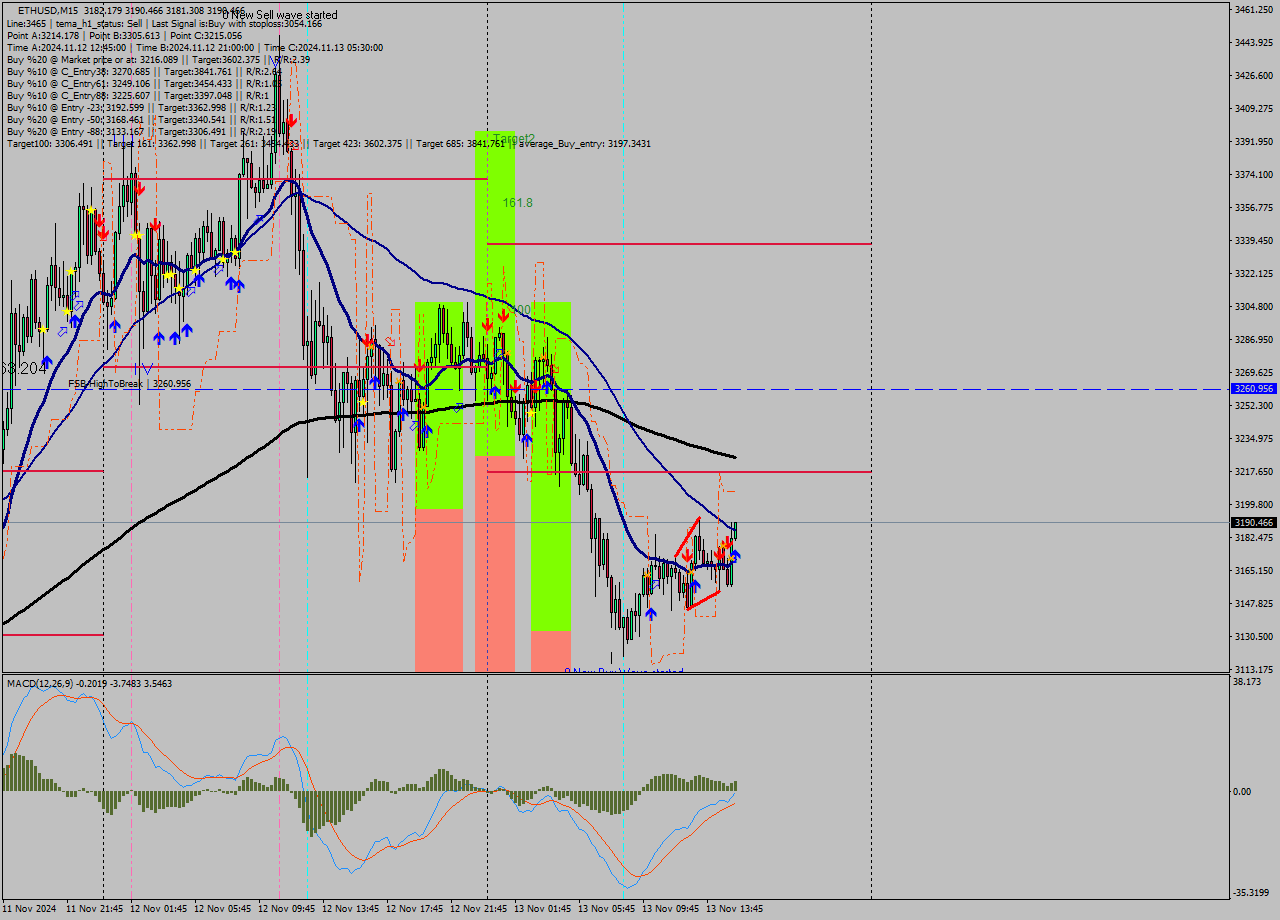Image resolution: width=1280 pixels, height=920 pixels.
Task: Click the '12 Nov 13:45' time axis label
Action: pyautogui.click(x=351, y=909)
